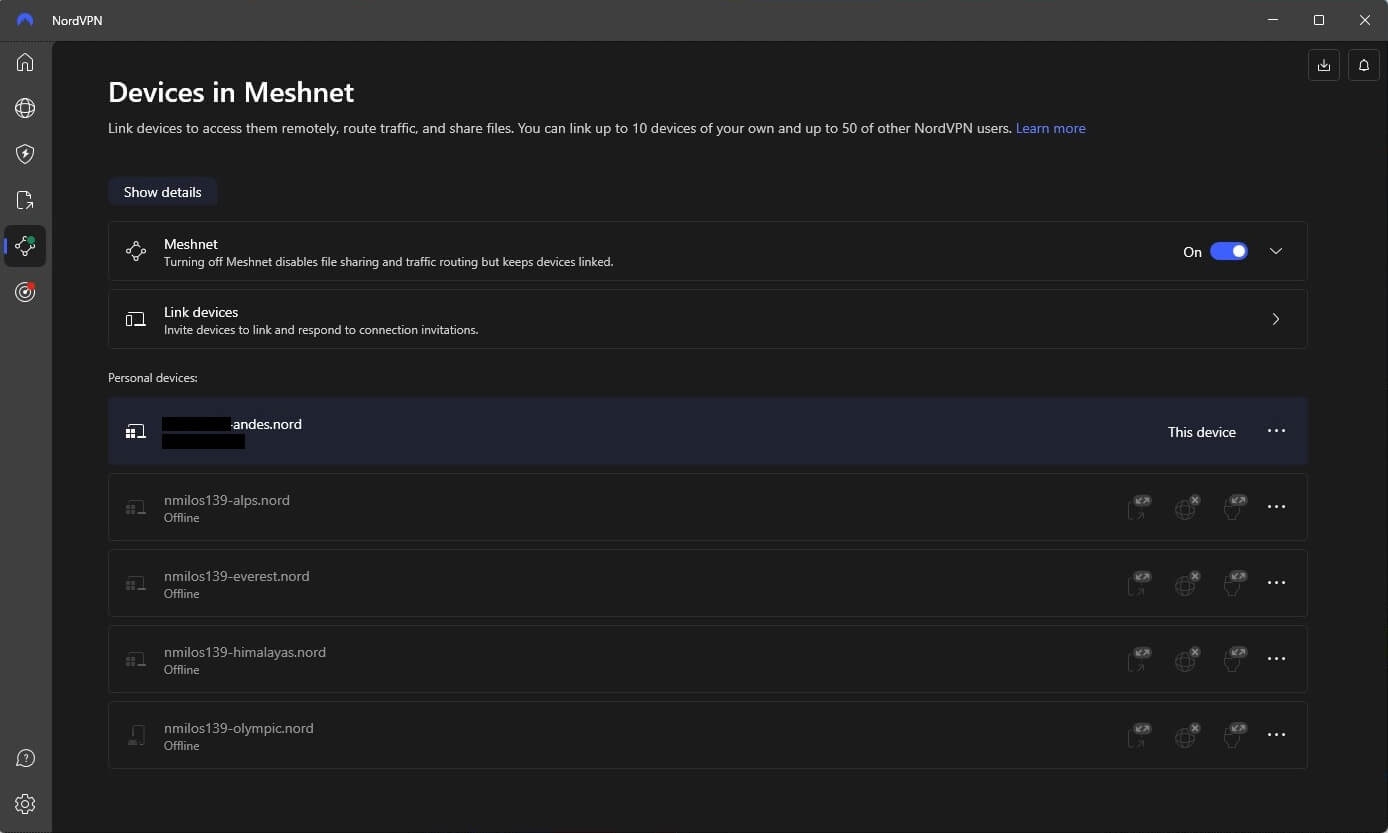
Task: Click remote access icon for nmilos139-alps.nord
Action: point(1235,507)
